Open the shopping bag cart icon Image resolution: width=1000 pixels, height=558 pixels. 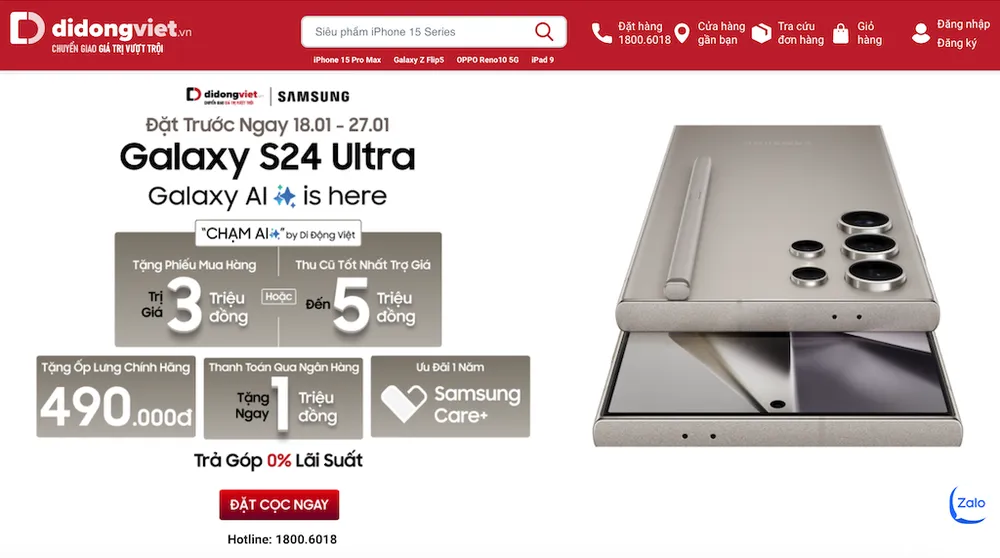pos(841,33)
